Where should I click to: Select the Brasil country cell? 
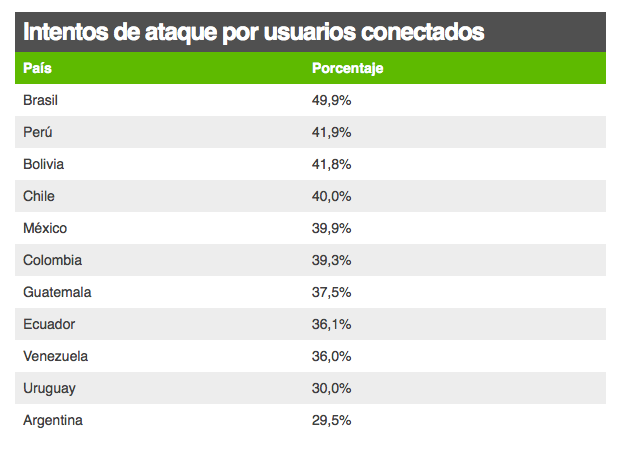pyautogui.click(x=43, y=100)
